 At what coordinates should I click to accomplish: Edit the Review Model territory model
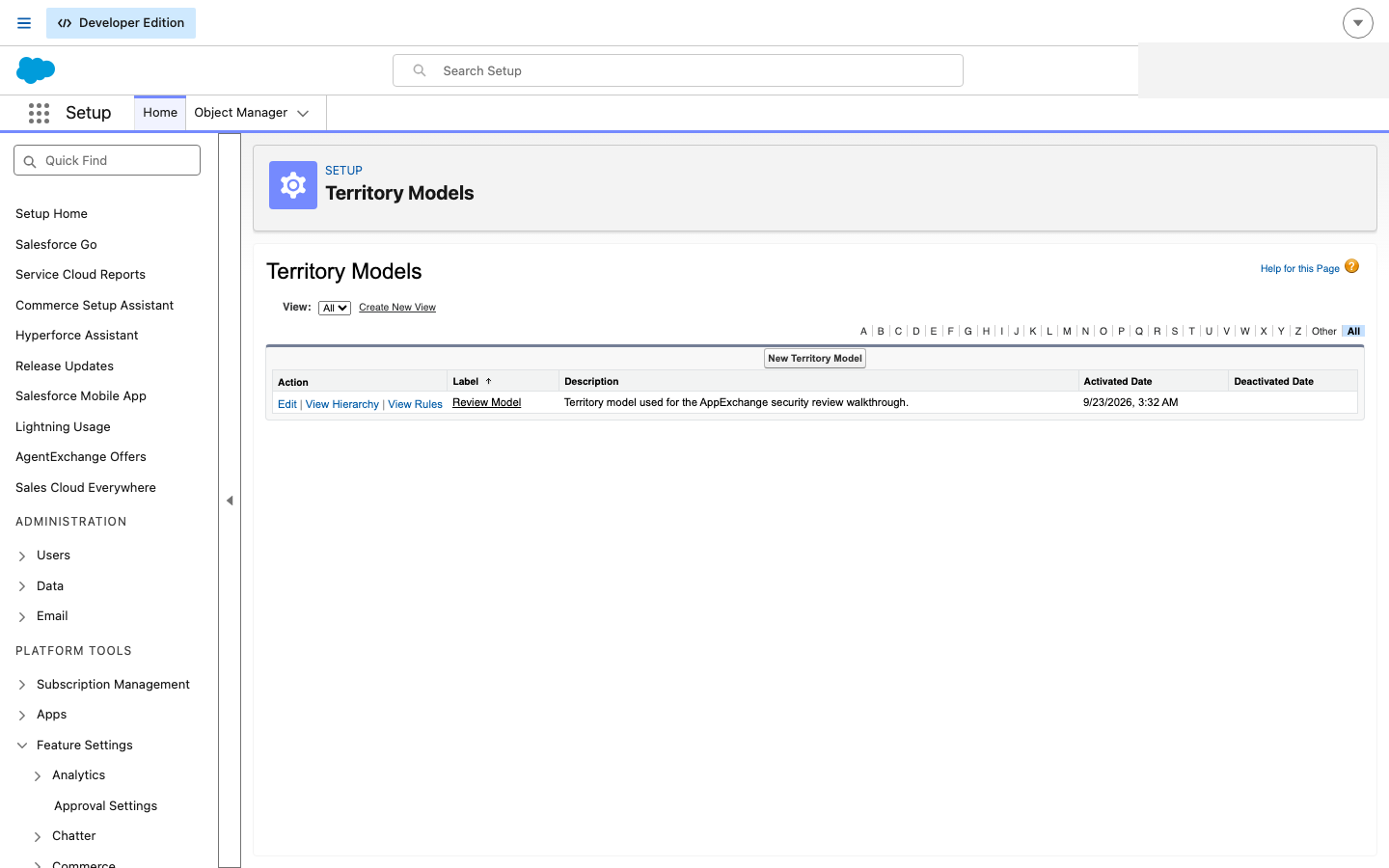point(287,404)
